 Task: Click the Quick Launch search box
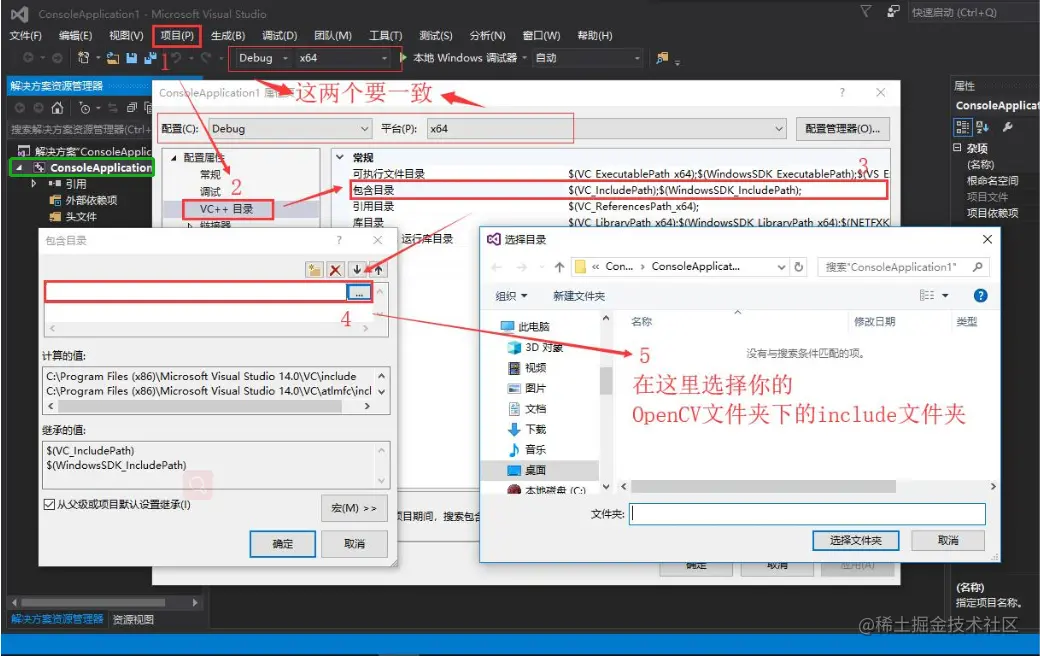pyautogui.click(x=972, y=12)
